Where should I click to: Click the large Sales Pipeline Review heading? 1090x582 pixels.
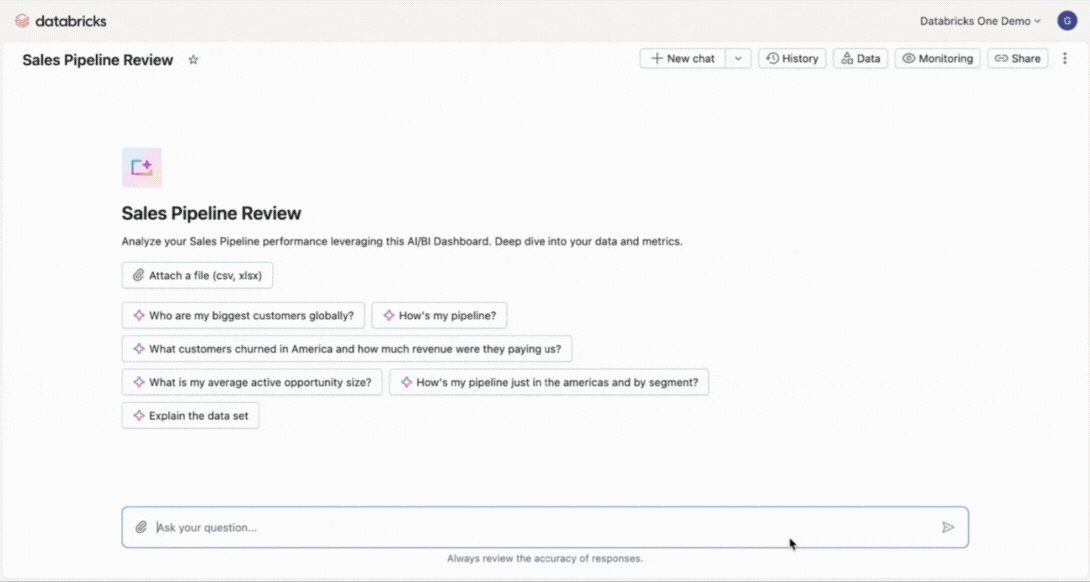pyautogui.click(x=211, y=213)
